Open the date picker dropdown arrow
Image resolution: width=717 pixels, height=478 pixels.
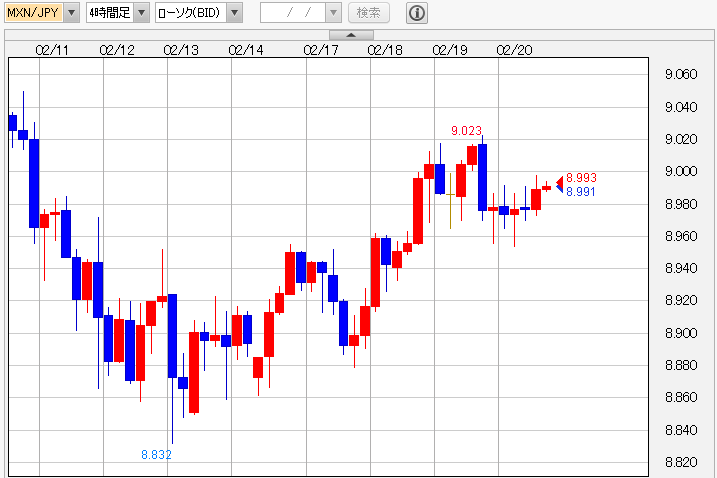point(333,13)
